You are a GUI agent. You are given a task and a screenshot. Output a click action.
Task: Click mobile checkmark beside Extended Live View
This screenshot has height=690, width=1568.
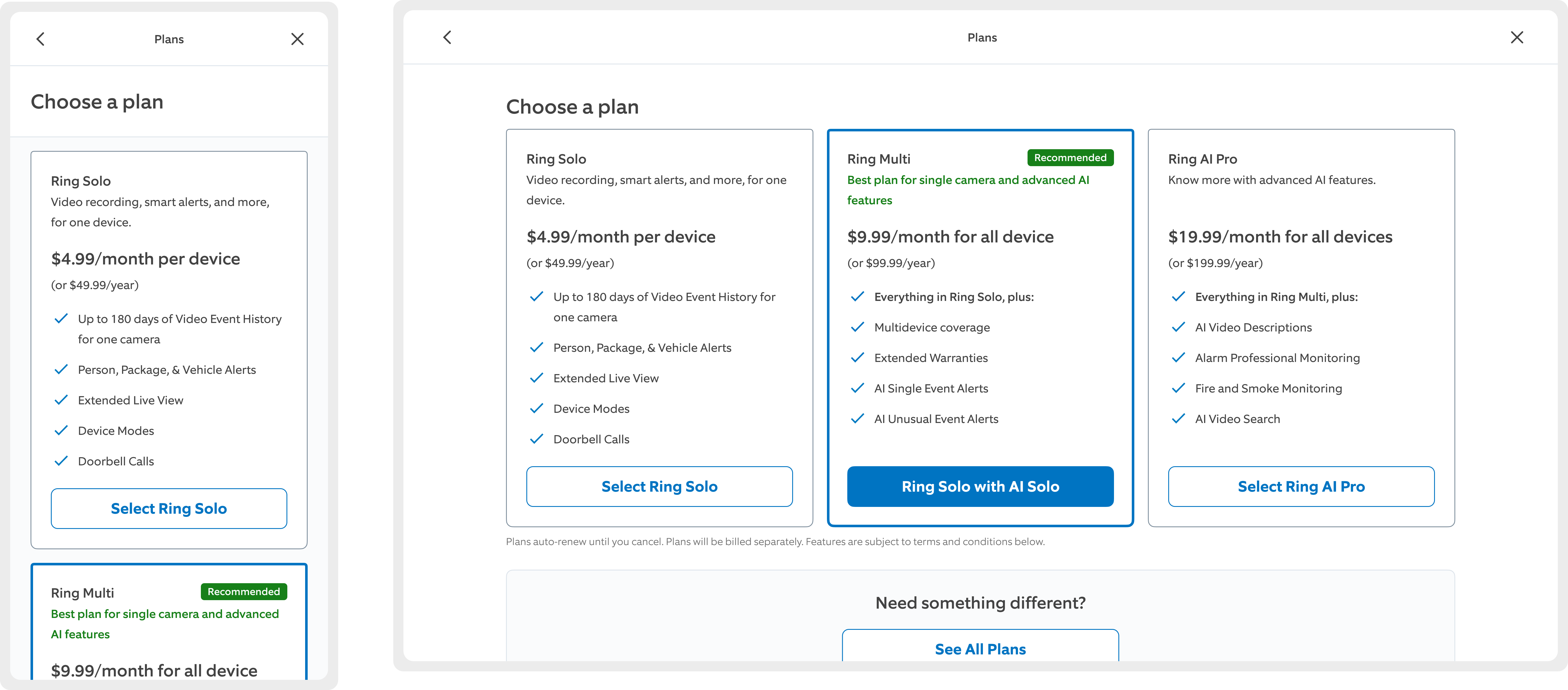coord(61,400)
